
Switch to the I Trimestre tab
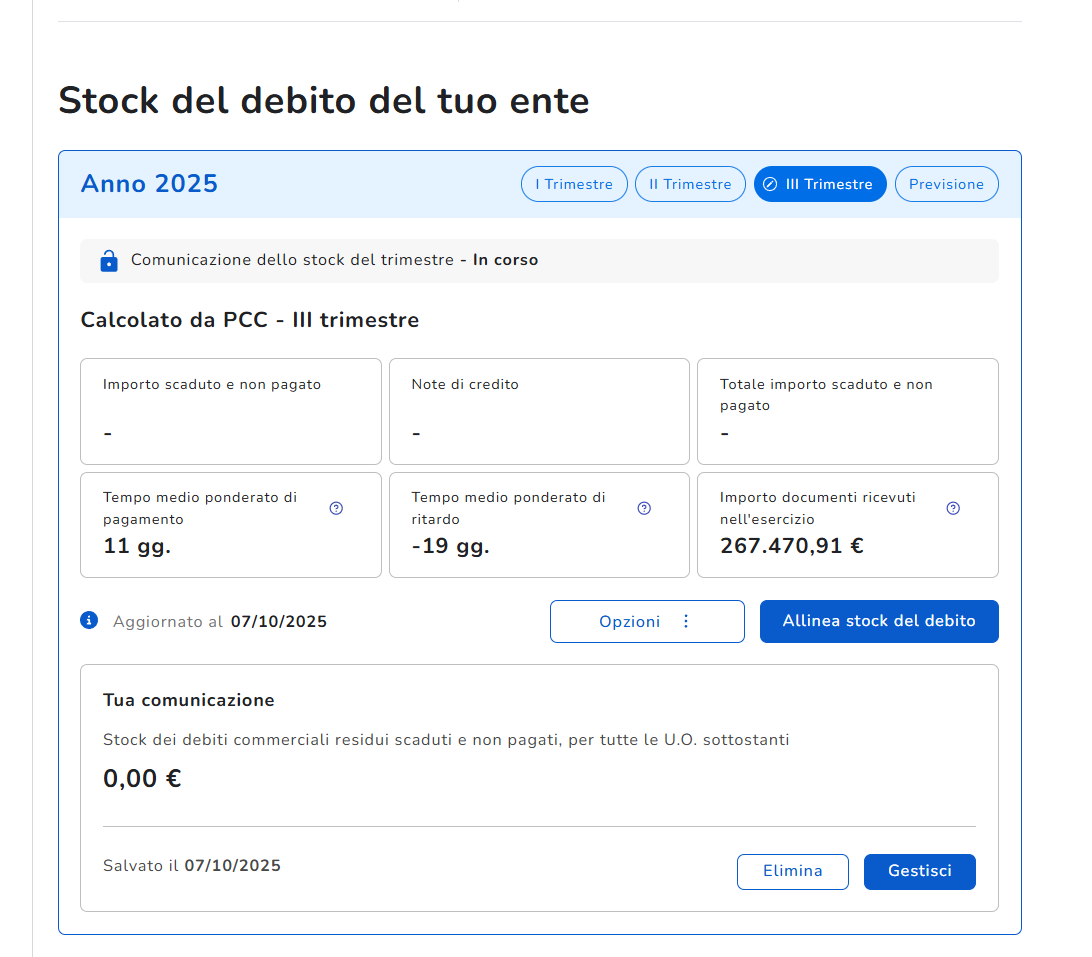[574, 184]
